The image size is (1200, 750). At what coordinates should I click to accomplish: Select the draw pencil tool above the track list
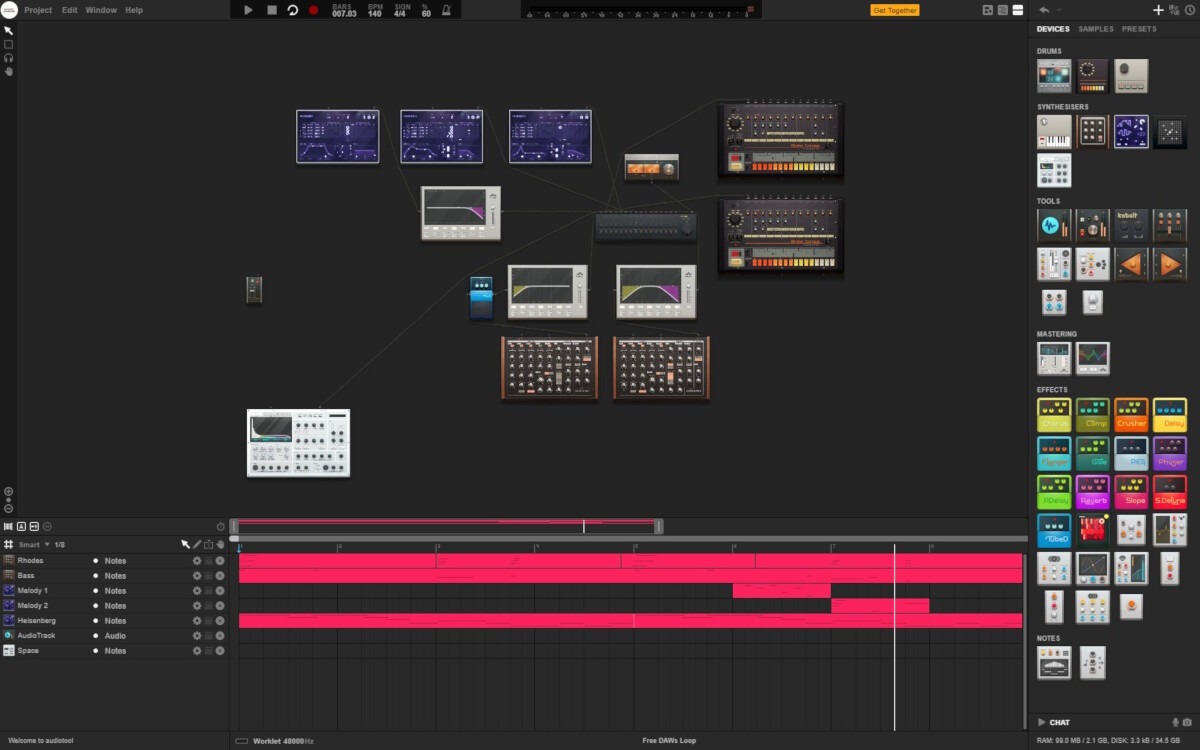tap(197, 544)
